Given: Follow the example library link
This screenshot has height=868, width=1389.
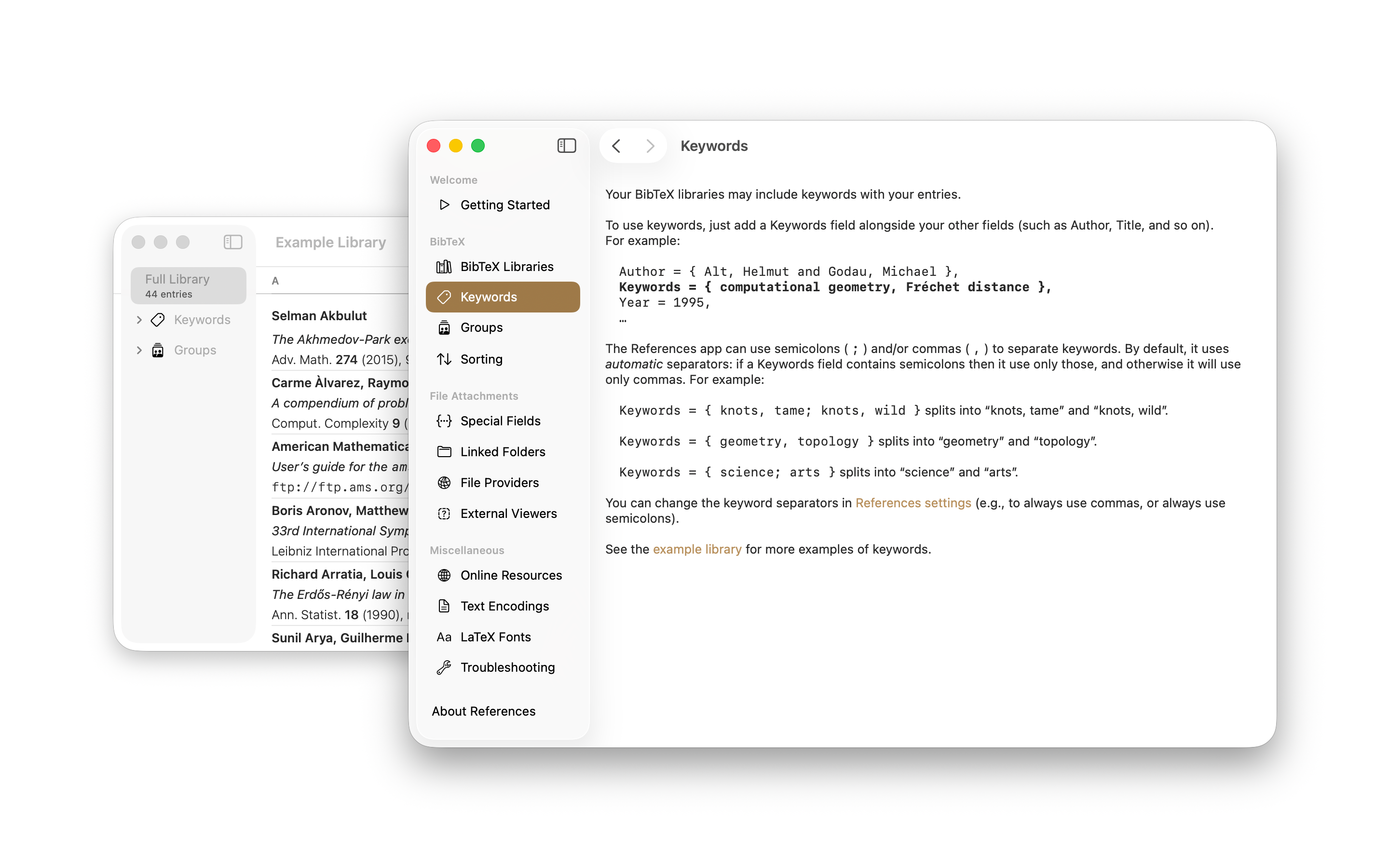Looking at the screenshot, I should (x=697, y=549).
